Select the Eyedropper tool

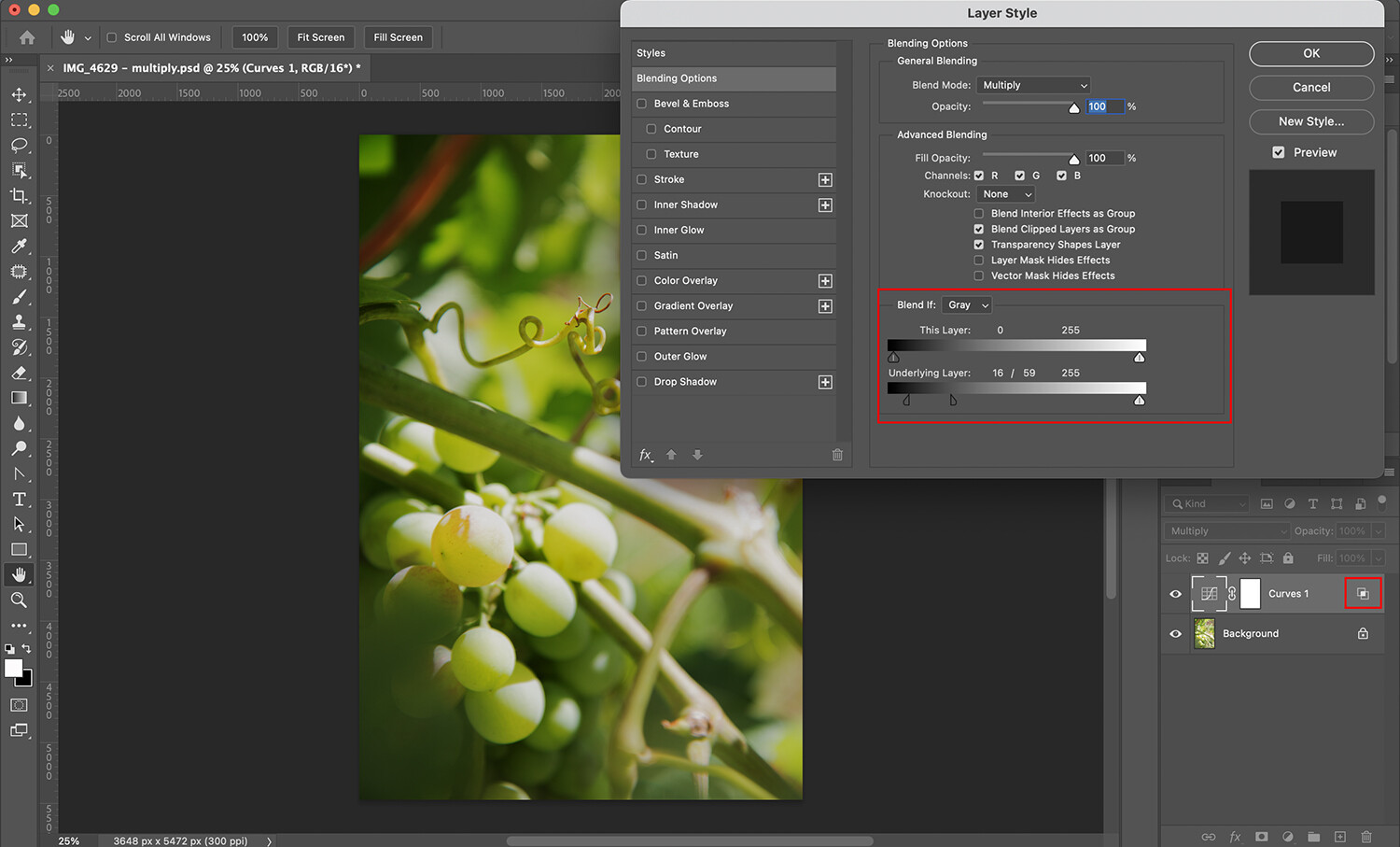pyautogui.click(x=19, y=247)
